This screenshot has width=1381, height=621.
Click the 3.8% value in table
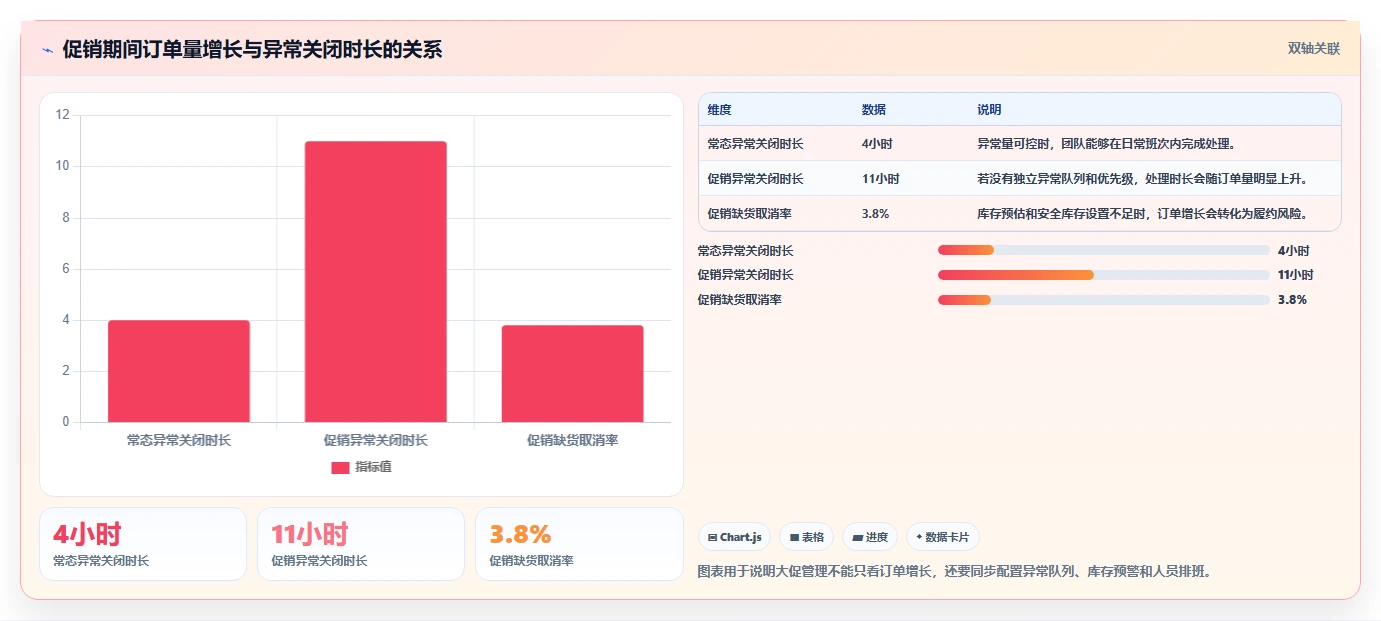[x=875, y=214]
